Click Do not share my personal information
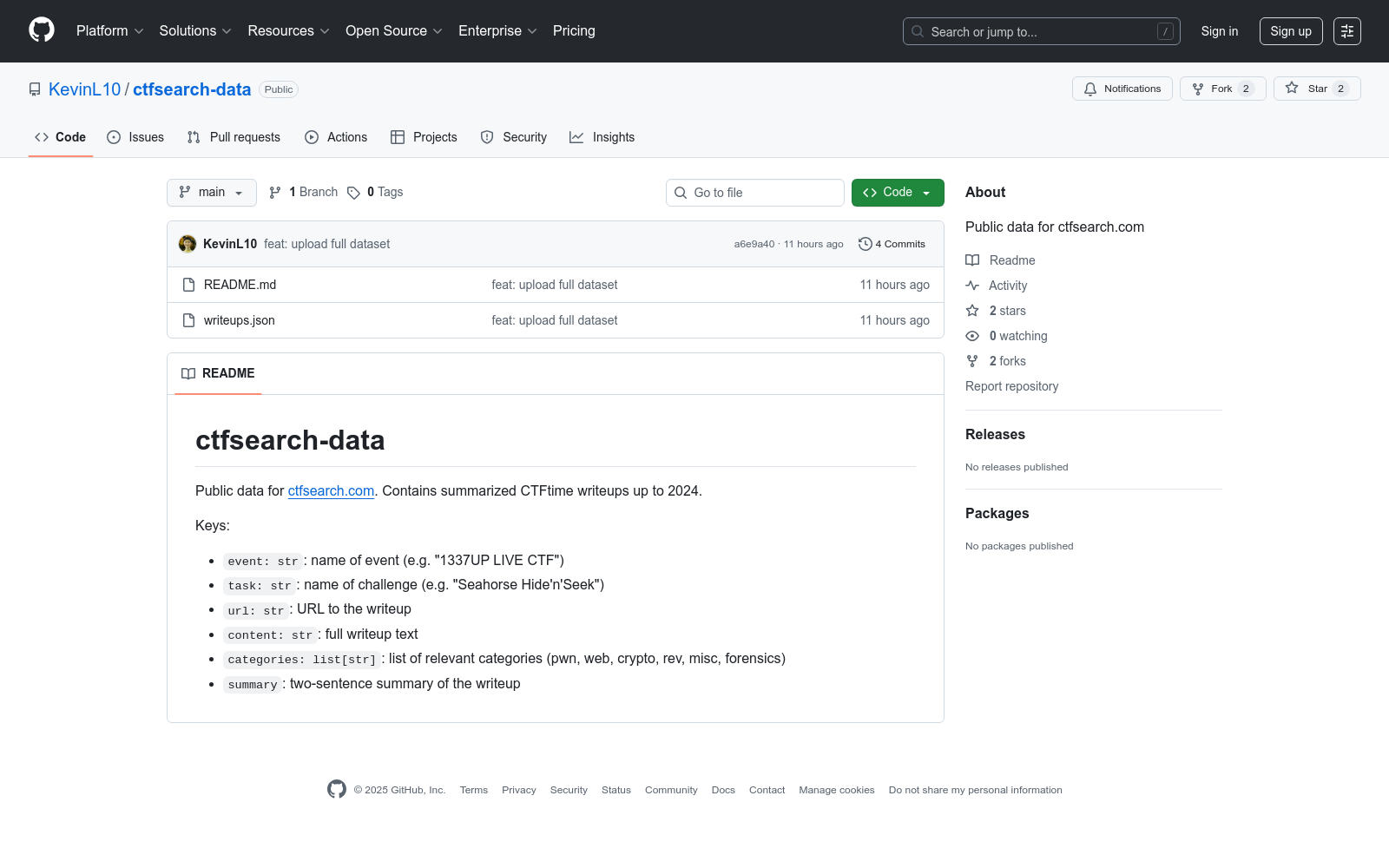 (976, 790)
